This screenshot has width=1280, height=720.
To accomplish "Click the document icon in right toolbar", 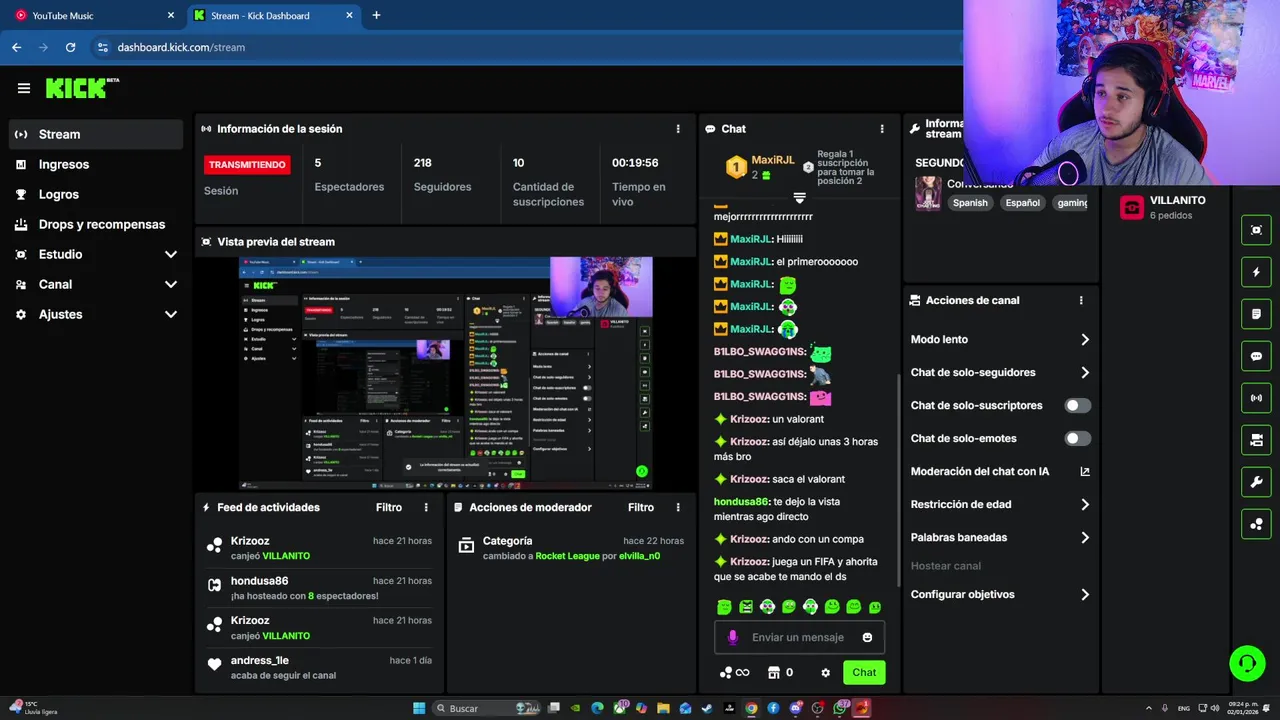I will pos(1256,314).
